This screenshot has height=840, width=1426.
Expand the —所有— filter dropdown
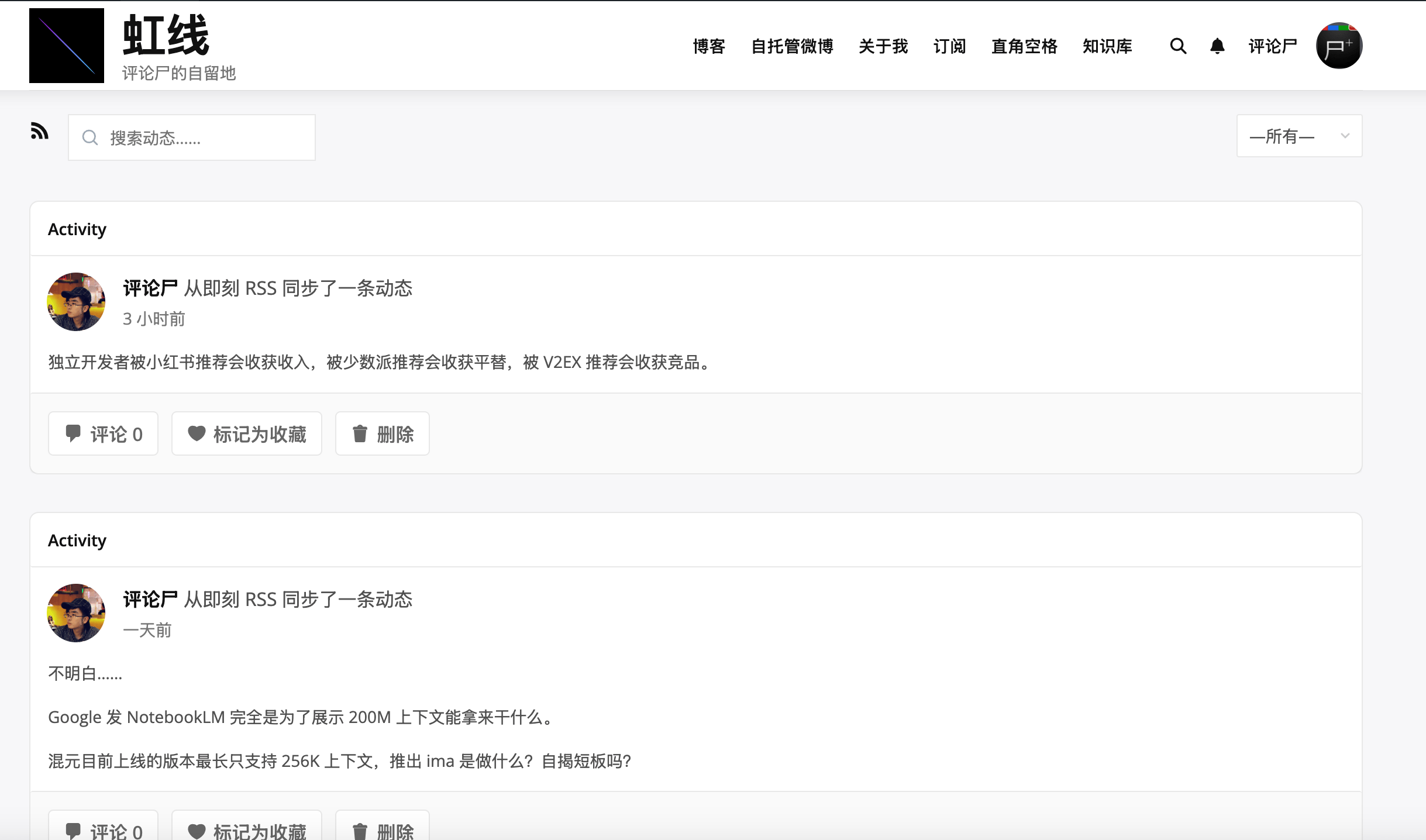click(x=1299, y=136)
